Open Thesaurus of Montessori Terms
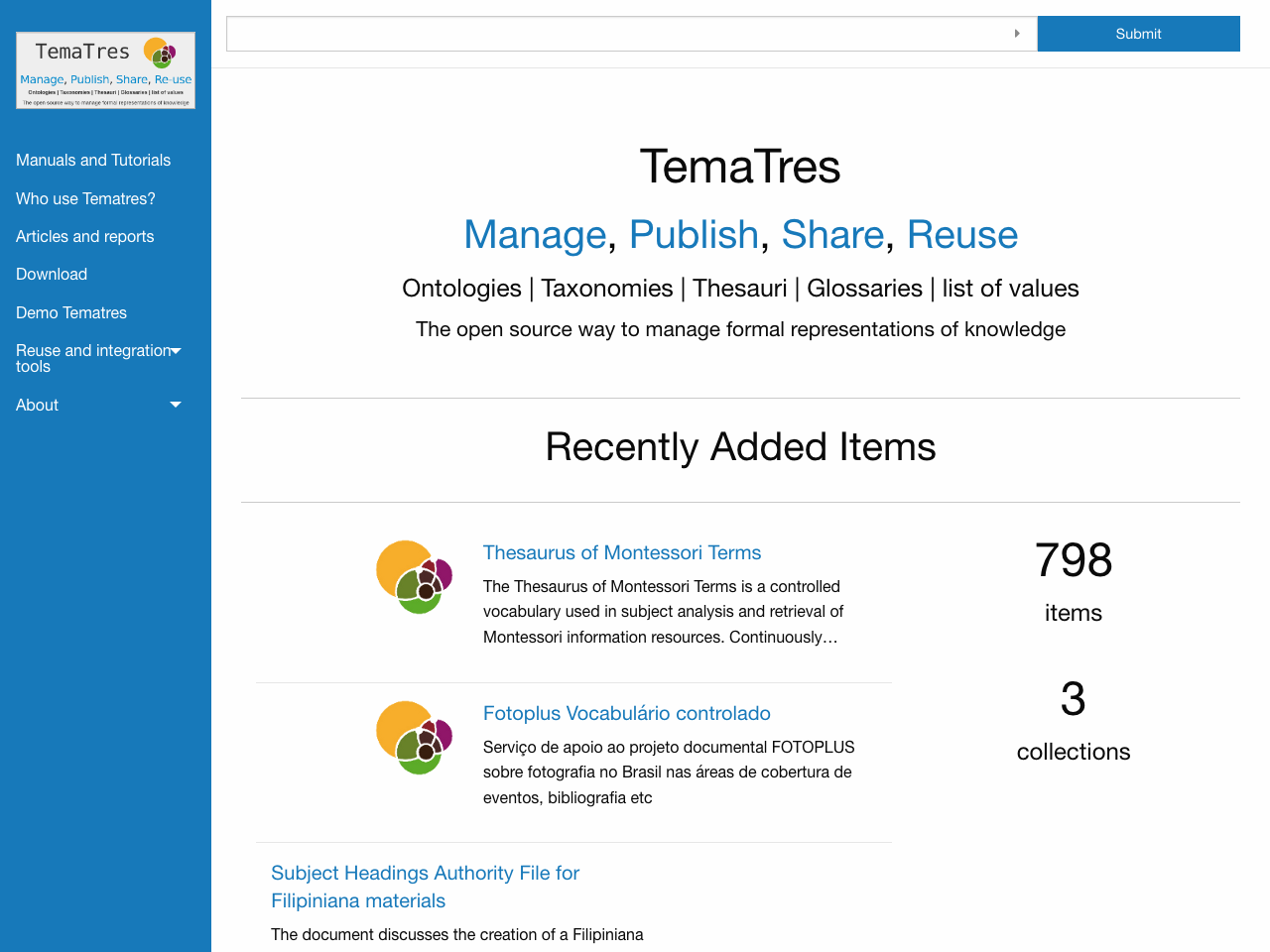The height and width of the screenshot is (952, 1270). pos(622,552)
